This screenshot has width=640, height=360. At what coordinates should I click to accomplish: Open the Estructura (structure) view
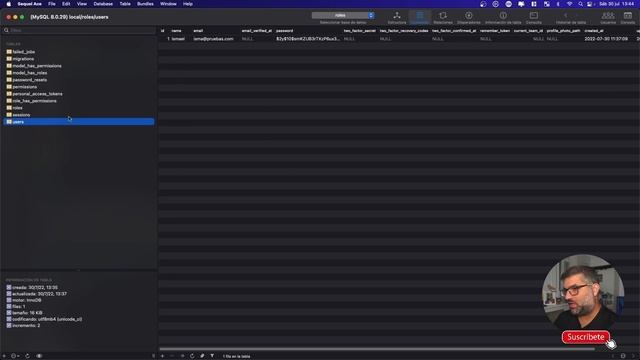[397, 18]
